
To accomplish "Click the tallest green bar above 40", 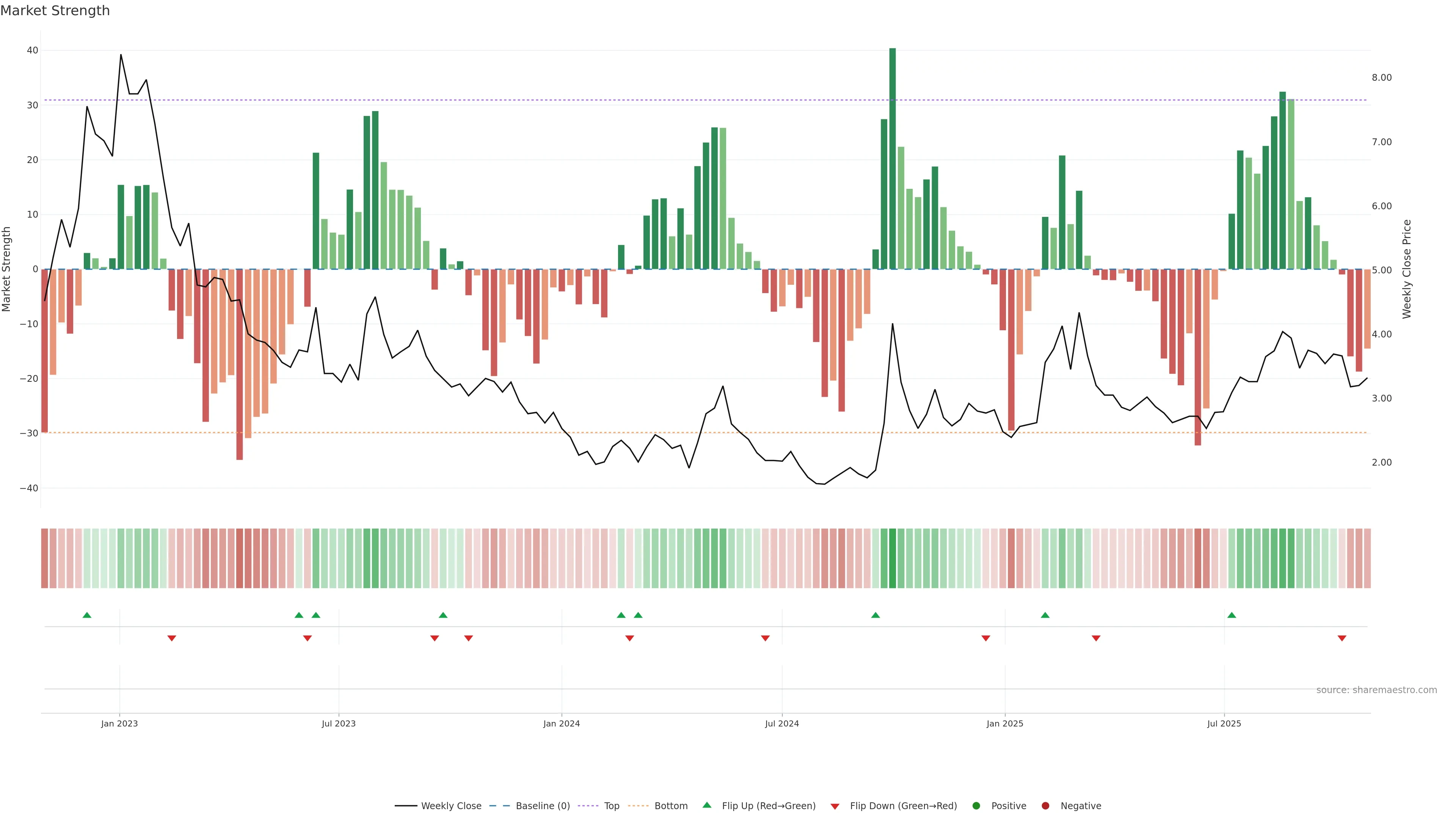I will point(893,158).
